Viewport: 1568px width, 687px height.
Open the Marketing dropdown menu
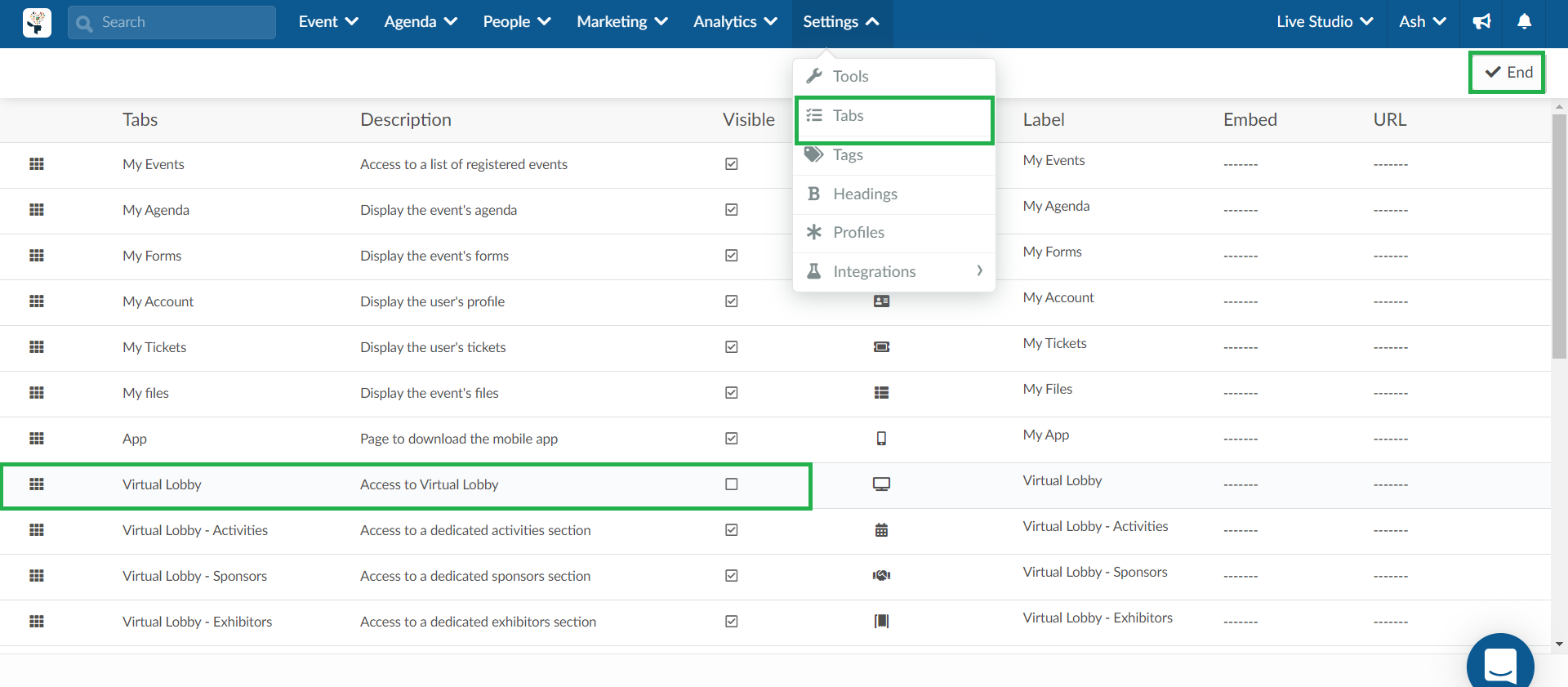pos(622,22)
